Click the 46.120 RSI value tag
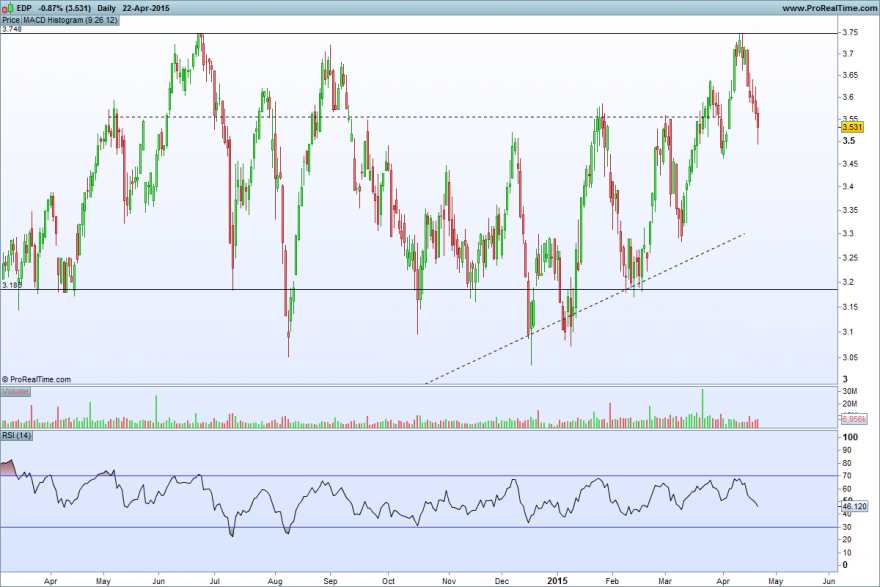This screenshot has width=880, height=587. pyautogui.click(x=854, y=506)
